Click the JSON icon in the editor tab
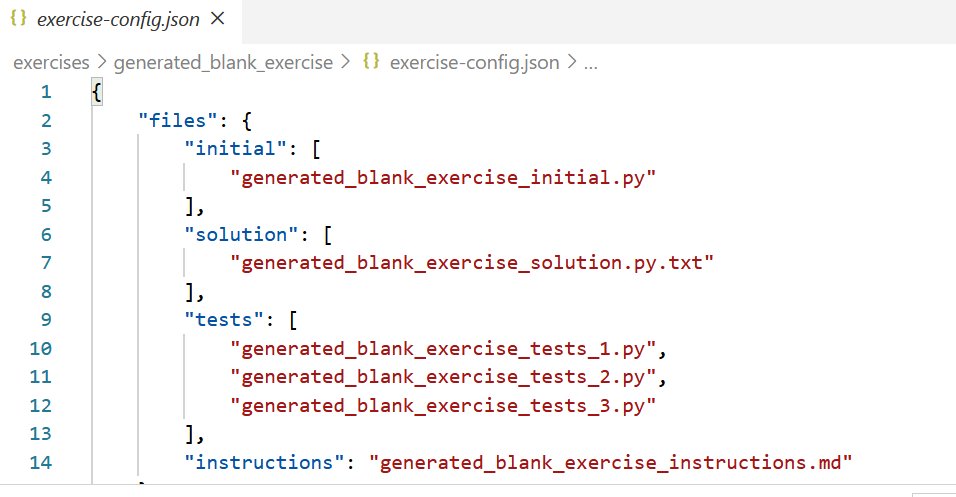This screenshot has width=956, height=497. point(17,19)
